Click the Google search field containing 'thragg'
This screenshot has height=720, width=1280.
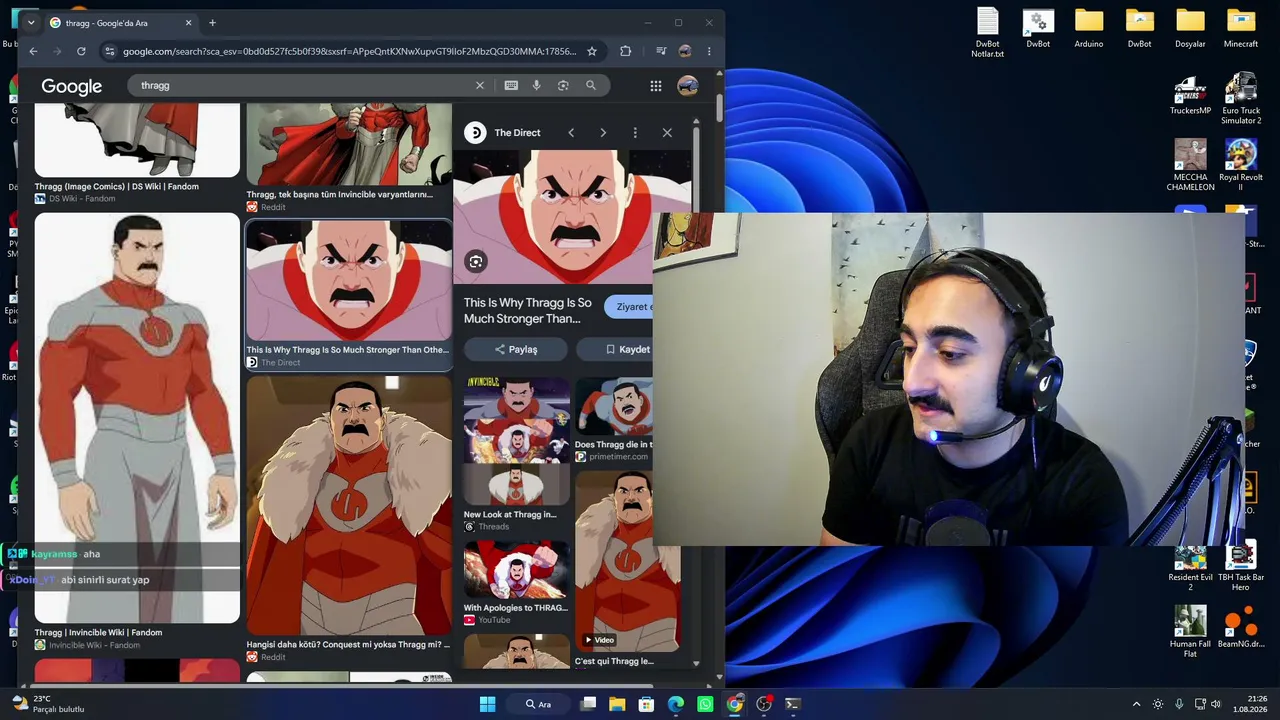(300, 86)
